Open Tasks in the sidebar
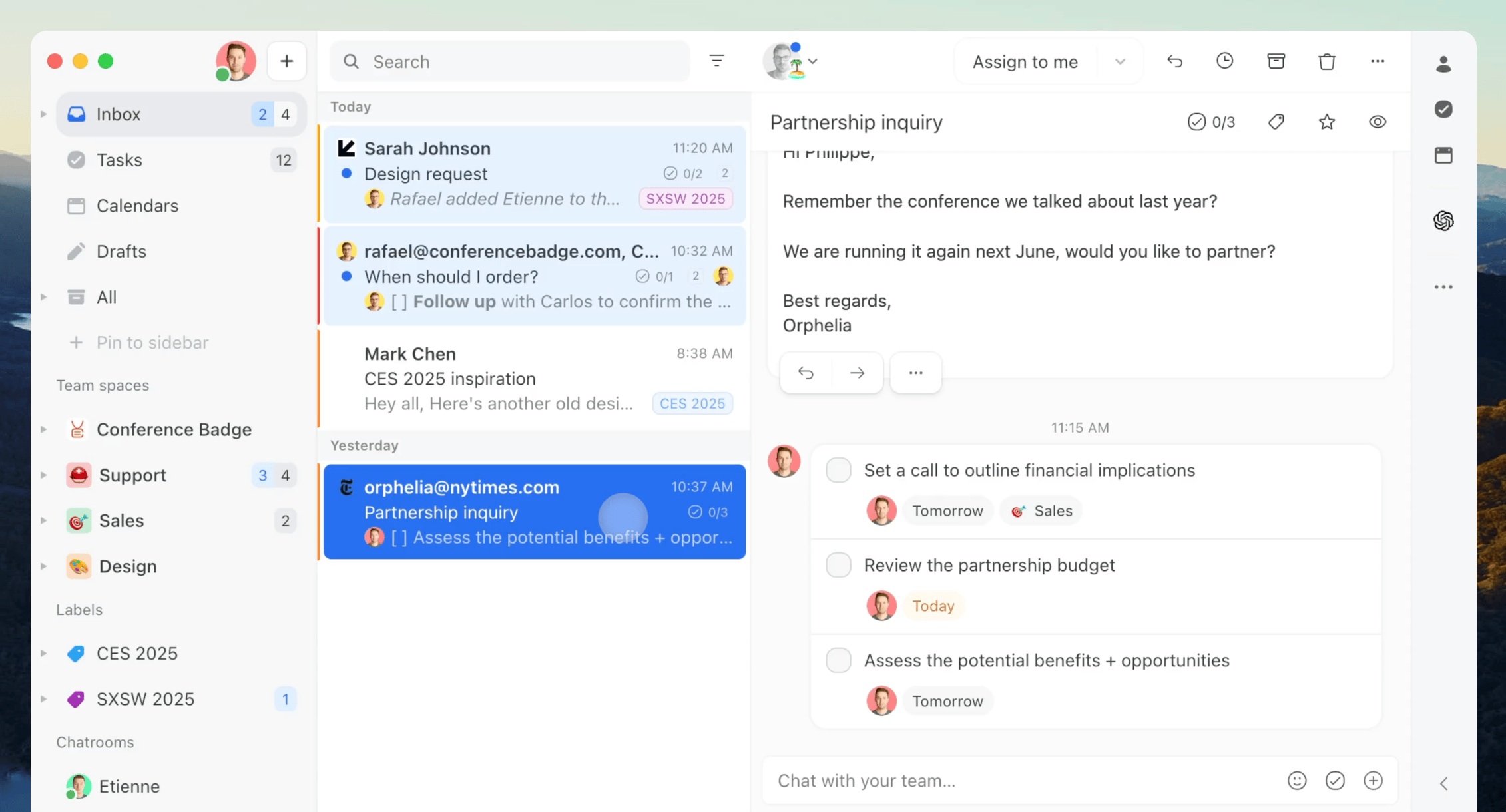The image size is (1506, 812). coord(119,160)
